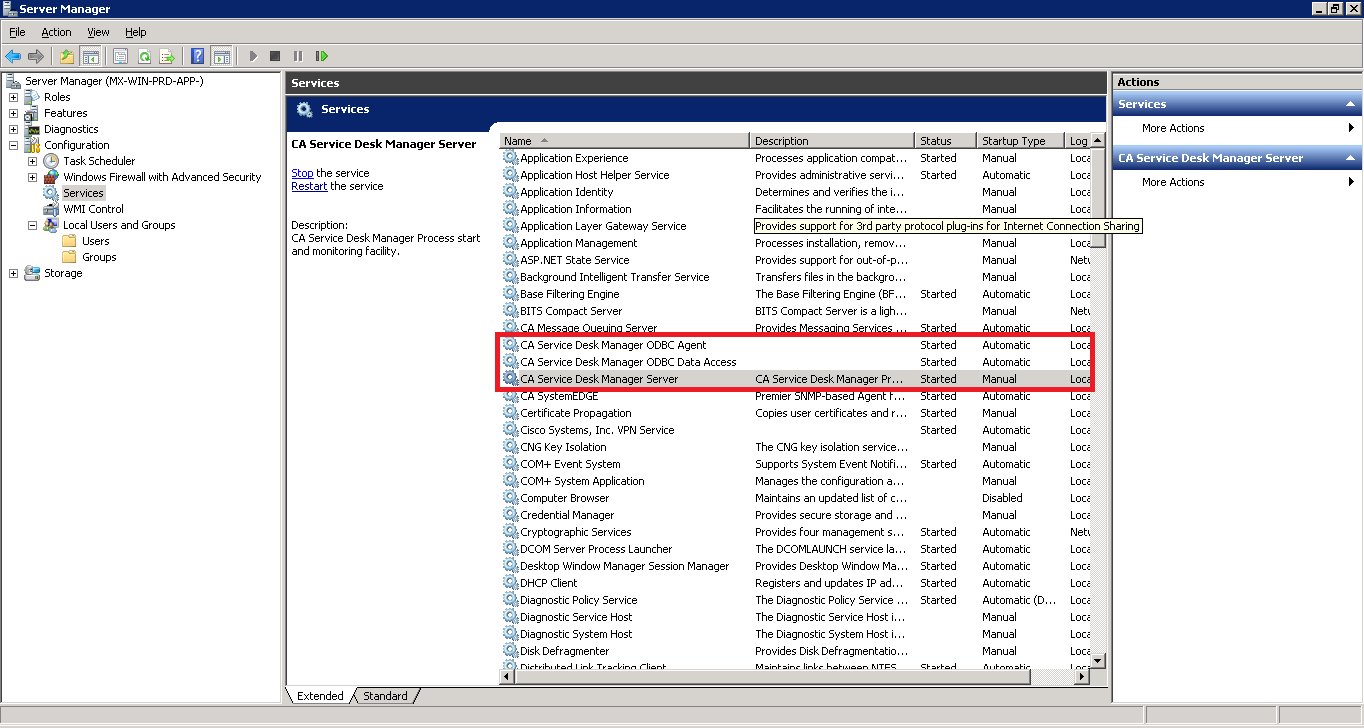Select the Server Manager (MX-WIN-PRD-APP-) root node
1364x728 pixels.
tap(114, 81)
